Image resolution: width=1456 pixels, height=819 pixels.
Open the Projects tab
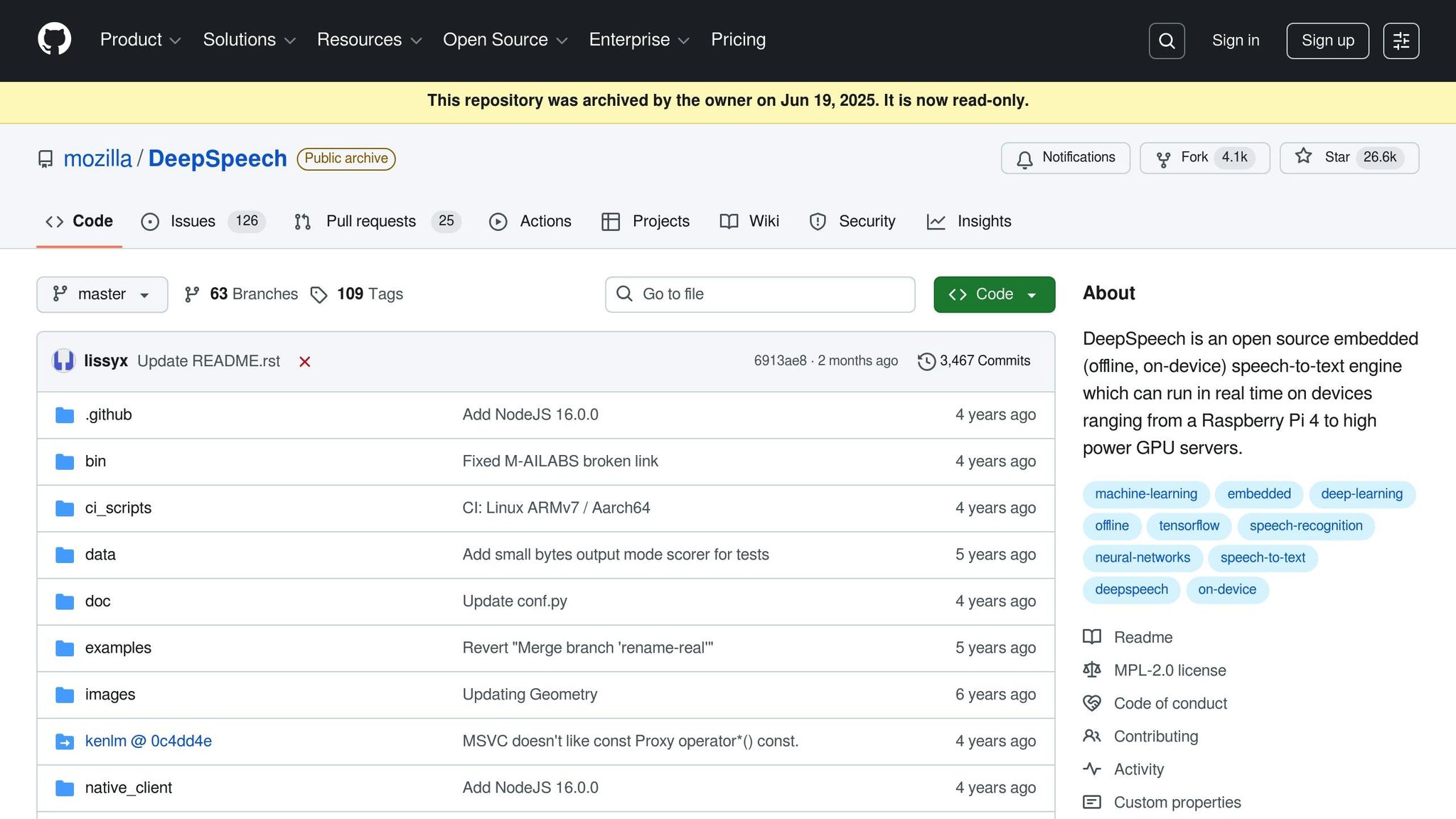(x=646, y=222)
